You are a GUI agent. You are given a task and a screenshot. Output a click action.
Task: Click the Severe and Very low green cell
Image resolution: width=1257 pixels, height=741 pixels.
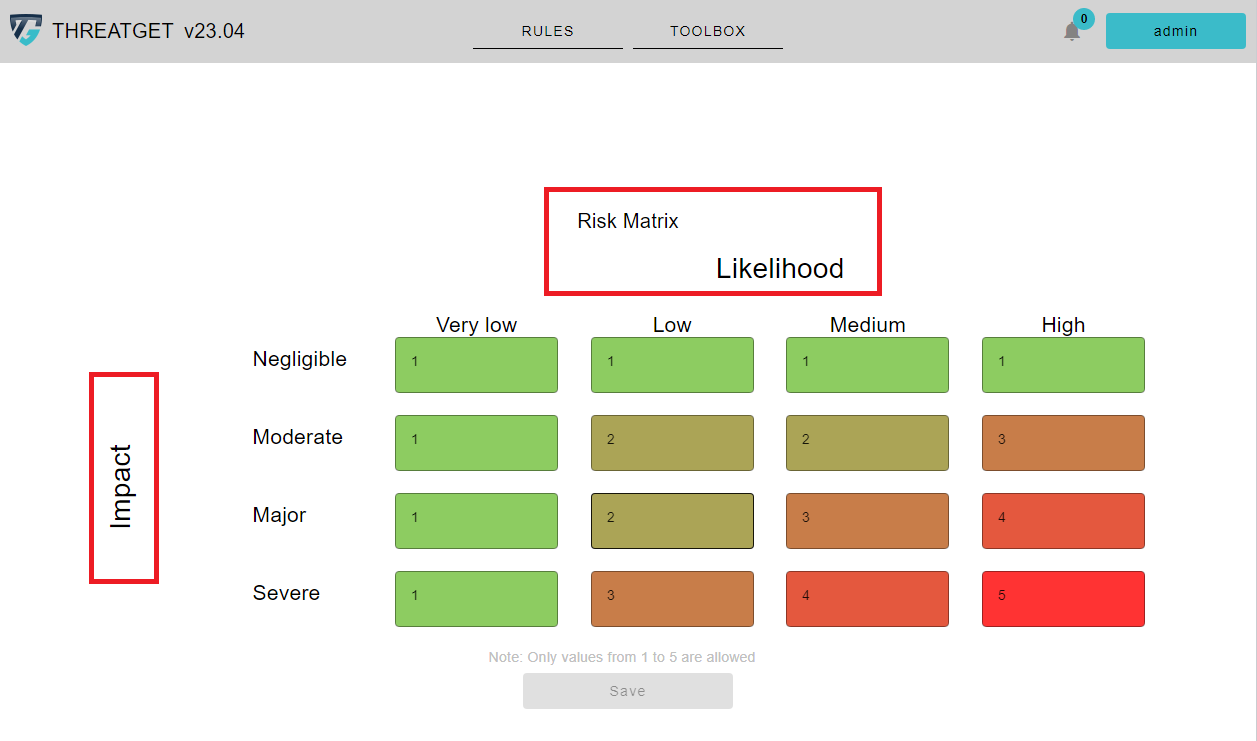pyautogui.click(x=476, y=599)
